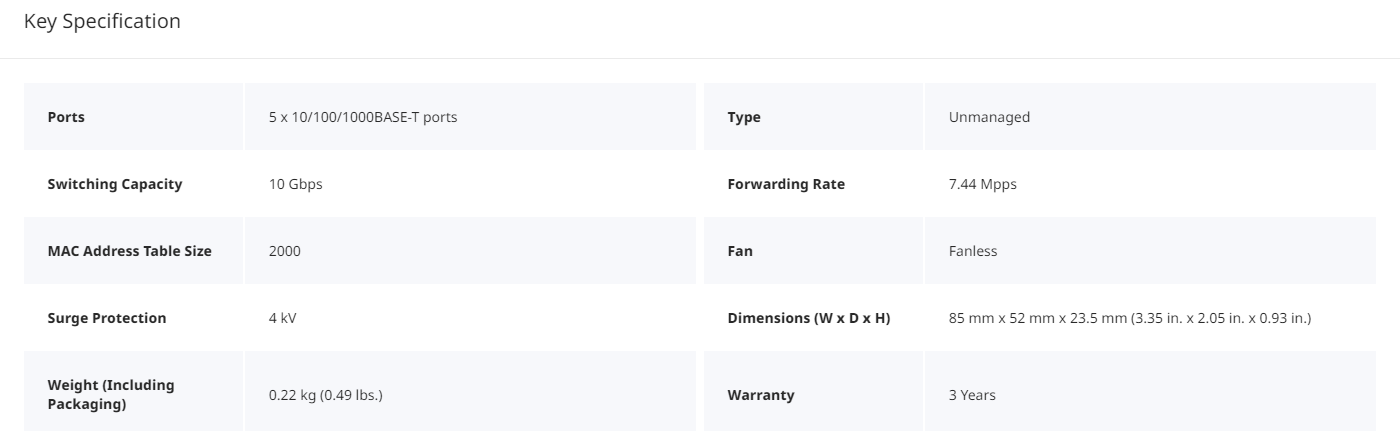Select the Weight (Including Packaging) label
The image size is (1400, 431).
point(111,394)
